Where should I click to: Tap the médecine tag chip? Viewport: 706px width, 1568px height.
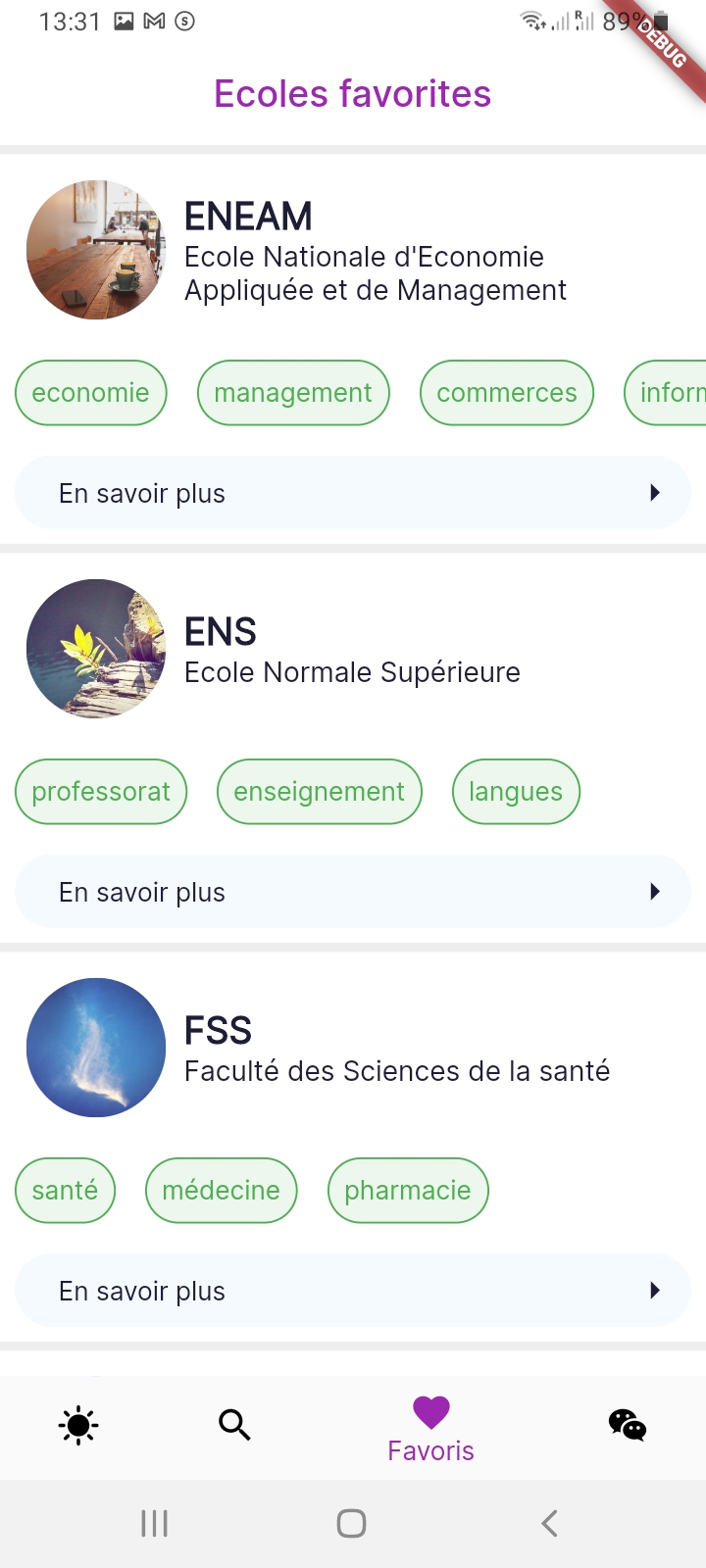click(x=221, y=1191)
